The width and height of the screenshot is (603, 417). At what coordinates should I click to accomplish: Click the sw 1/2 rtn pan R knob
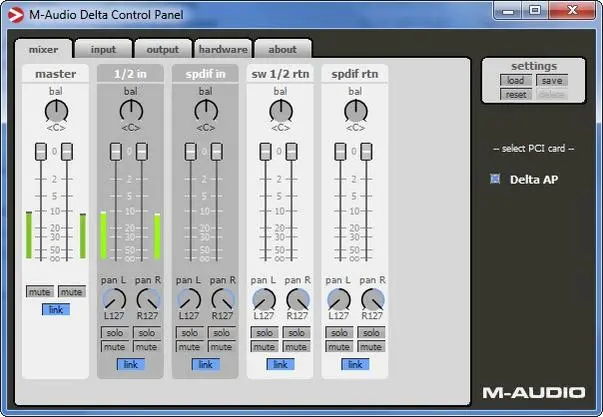pyautogui.click(x=298, y=300)
